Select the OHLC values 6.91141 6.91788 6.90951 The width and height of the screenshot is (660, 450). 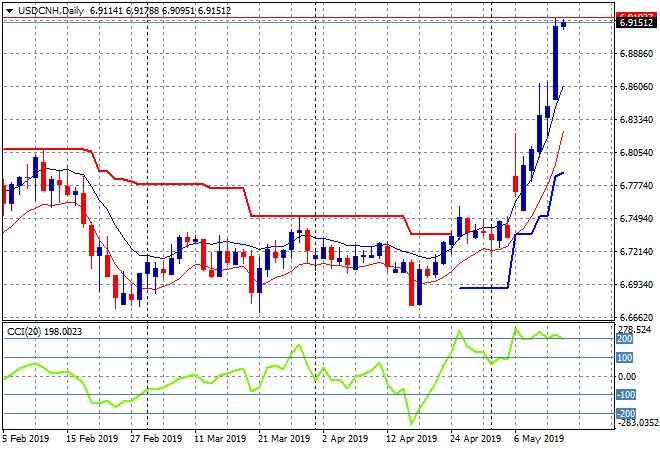pyautogui.click(x=142, y=11)
